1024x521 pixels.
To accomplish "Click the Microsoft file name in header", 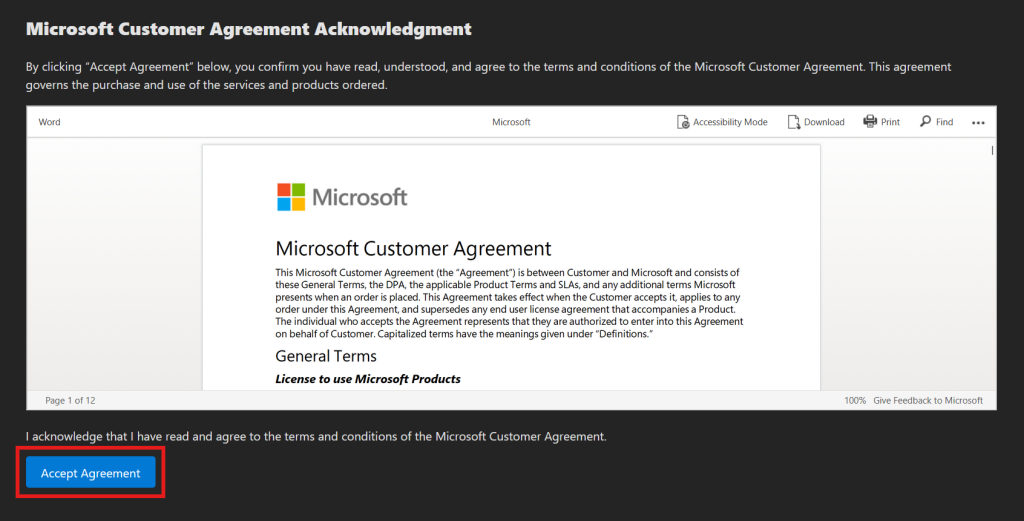I will (511, 122).
